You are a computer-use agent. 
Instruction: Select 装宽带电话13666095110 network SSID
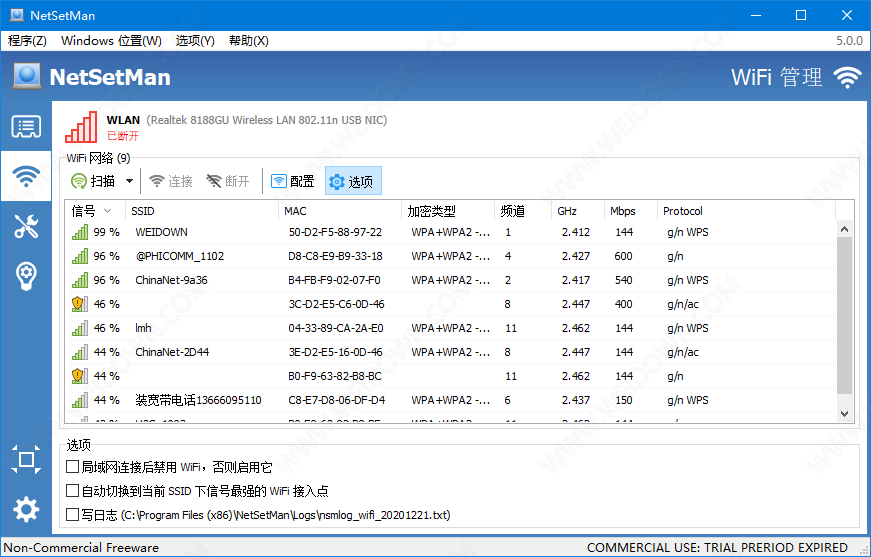[198, 400]
